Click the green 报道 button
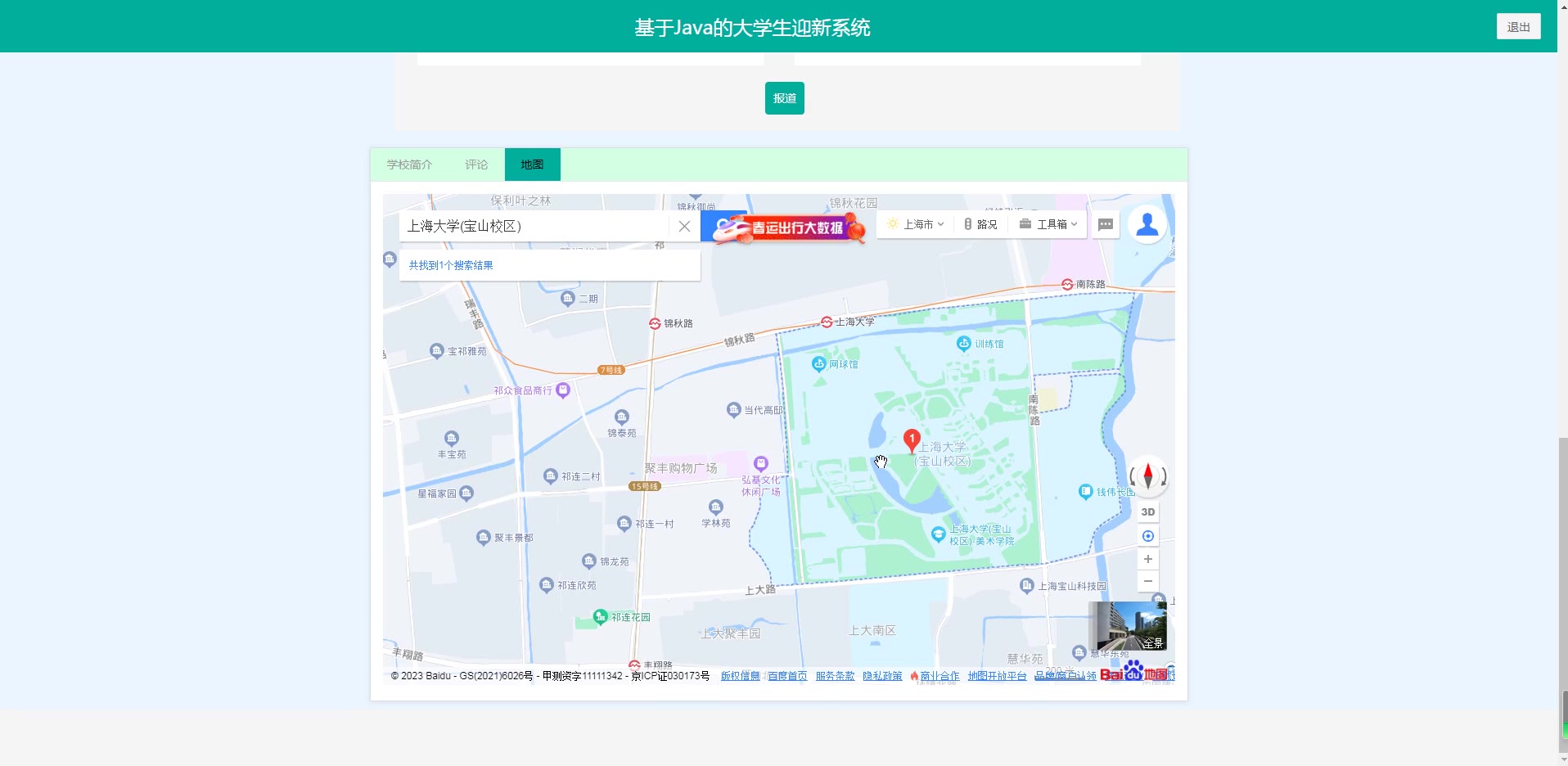This screenshot has height=766, width=1568. (784, 98)
